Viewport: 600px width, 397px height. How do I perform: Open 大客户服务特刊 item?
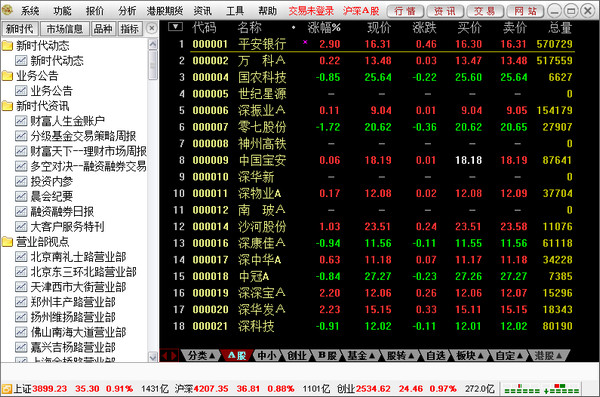[x=60, y=227]
